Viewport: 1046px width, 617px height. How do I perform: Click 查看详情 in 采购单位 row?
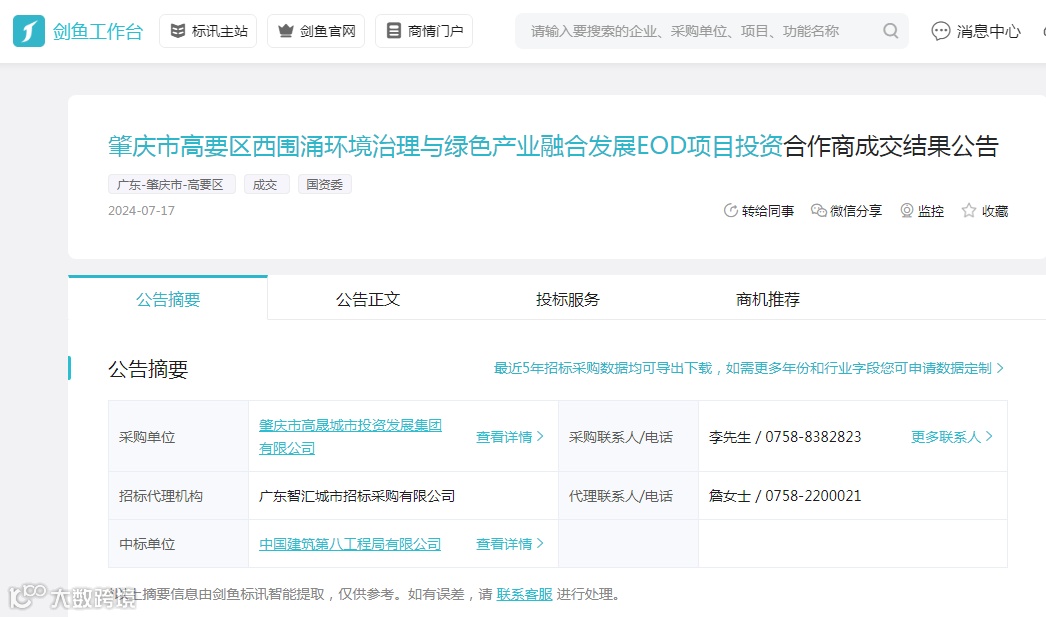pyautogui.click(x=504, y=436)
